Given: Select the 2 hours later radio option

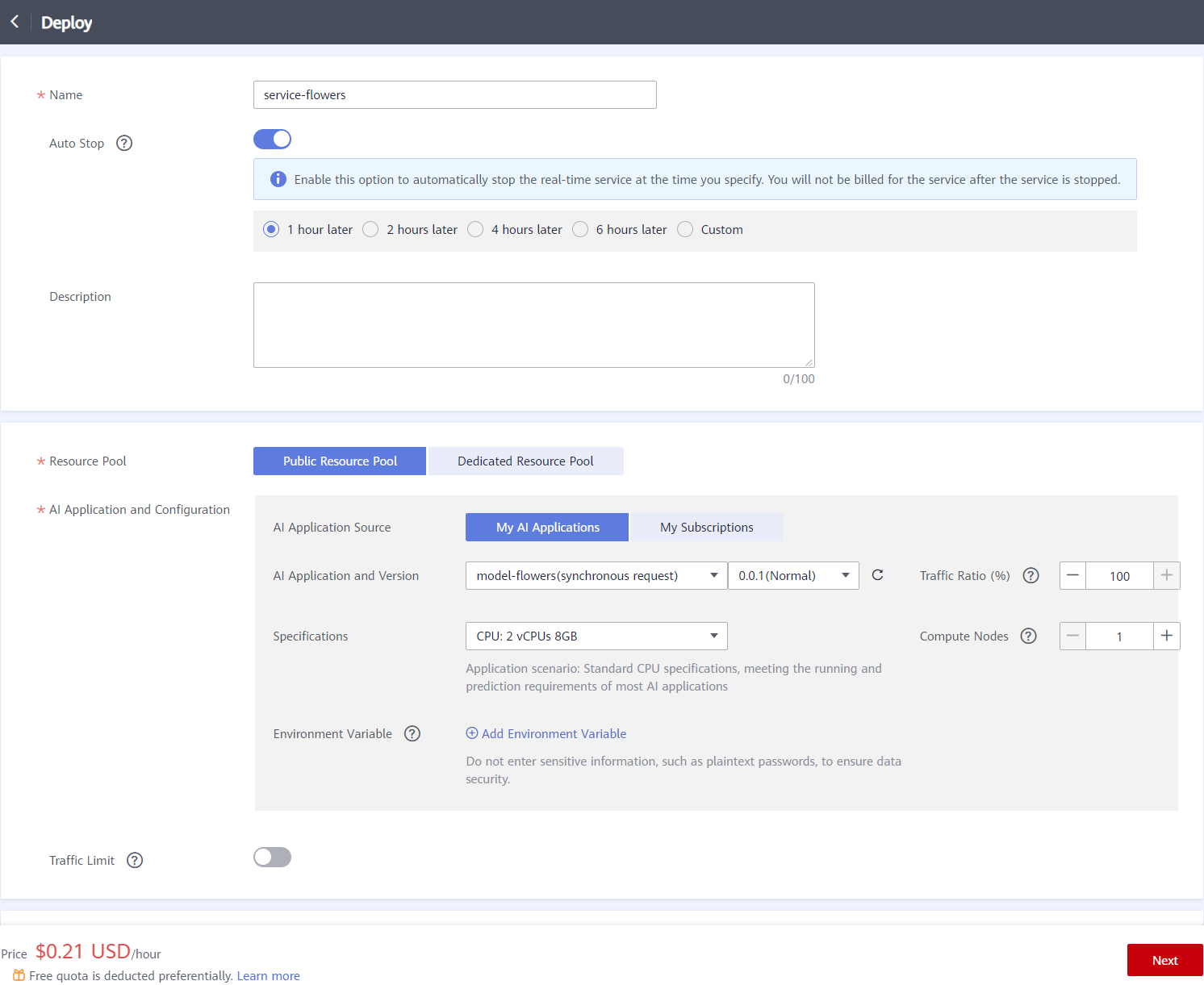Looking at the screenshot, I should click(370, 229).
